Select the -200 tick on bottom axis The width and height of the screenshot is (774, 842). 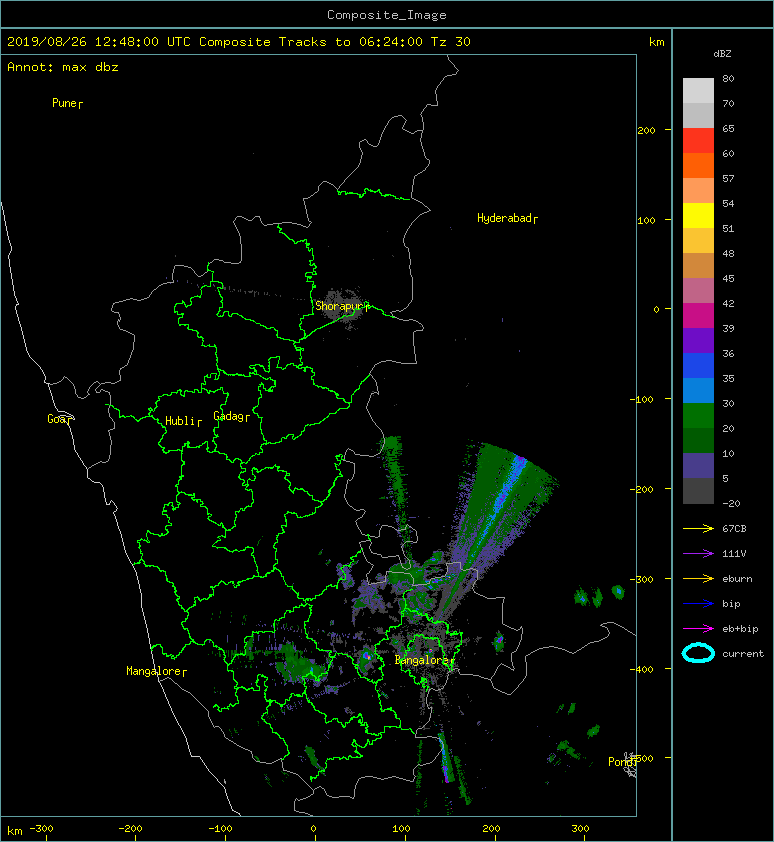pyautogui.click(x=131, y=829)
